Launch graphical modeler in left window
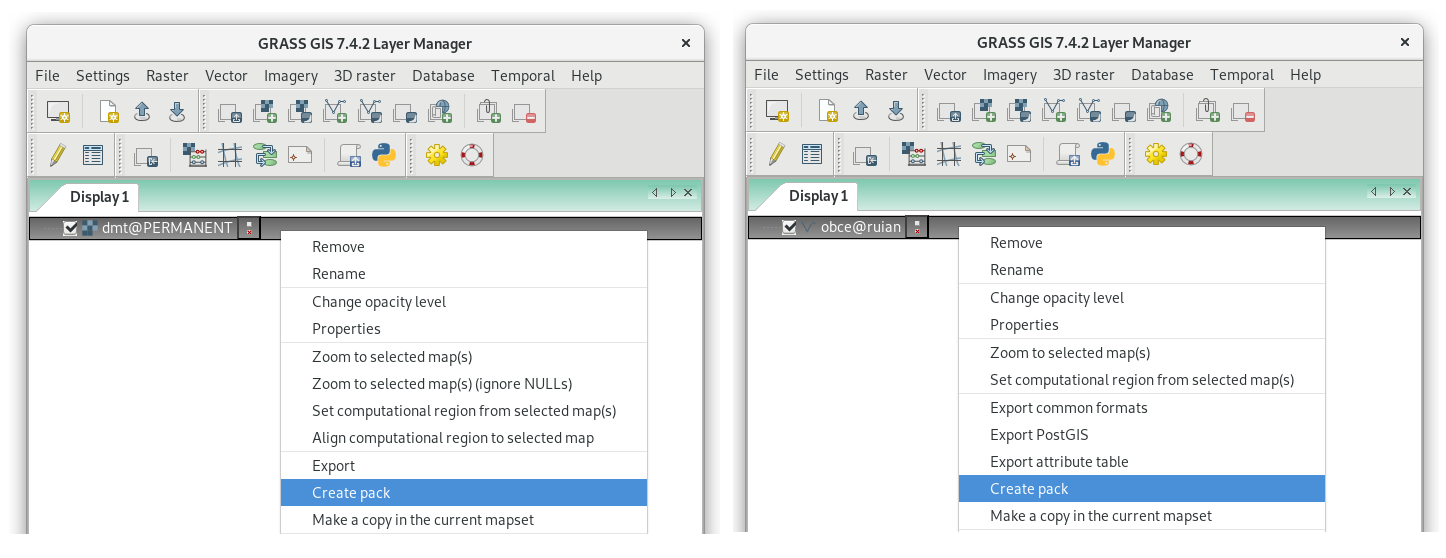Image resolution: width=1446 pixels, height=558 pixels. 265,155
